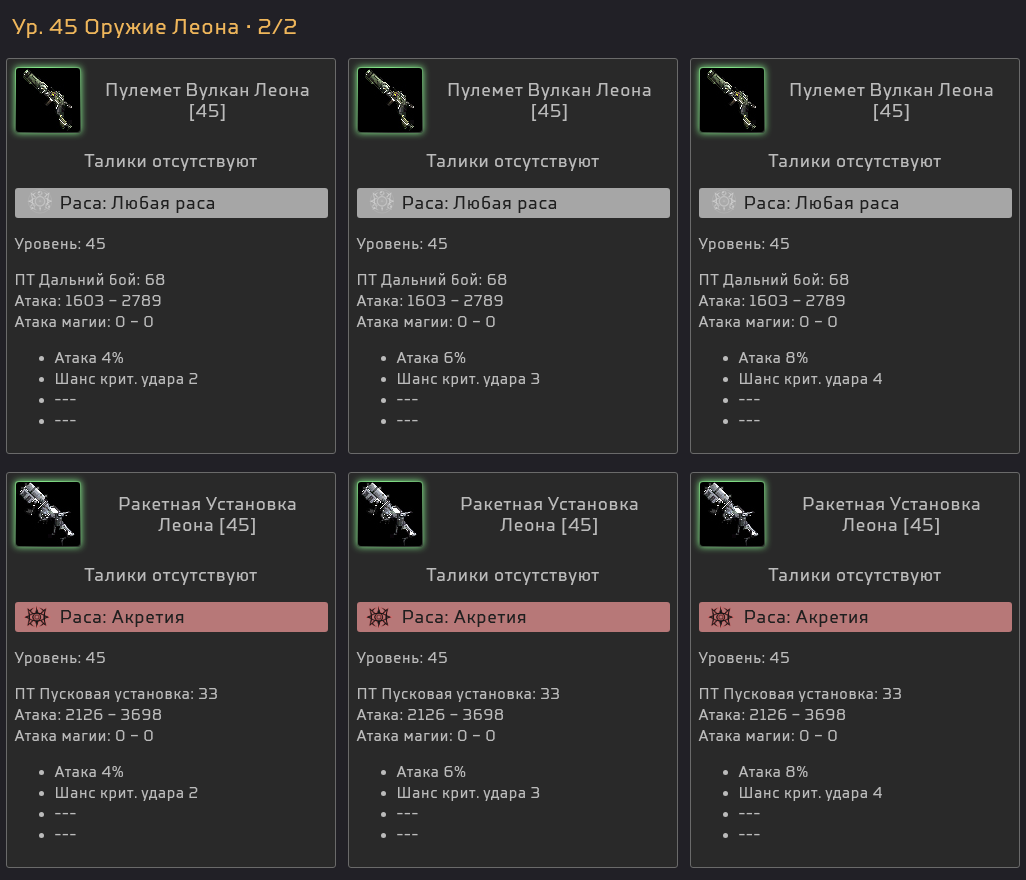The width and height of the screenshot is (1026, 880).
Task: Click the title Пулемет Вулкан Леона [45] in the Атака 8% card
Action: [891, 100]
